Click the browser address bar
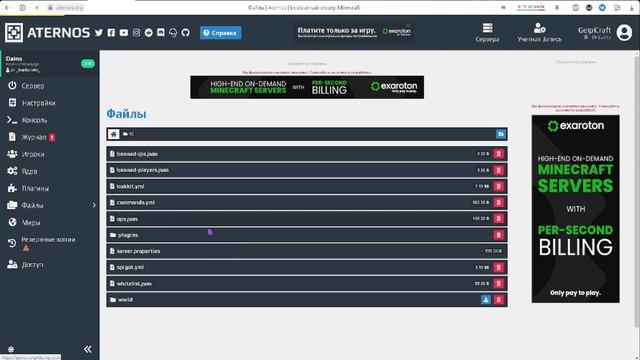Viewport: 640px width, 360px height. [65, 7]
